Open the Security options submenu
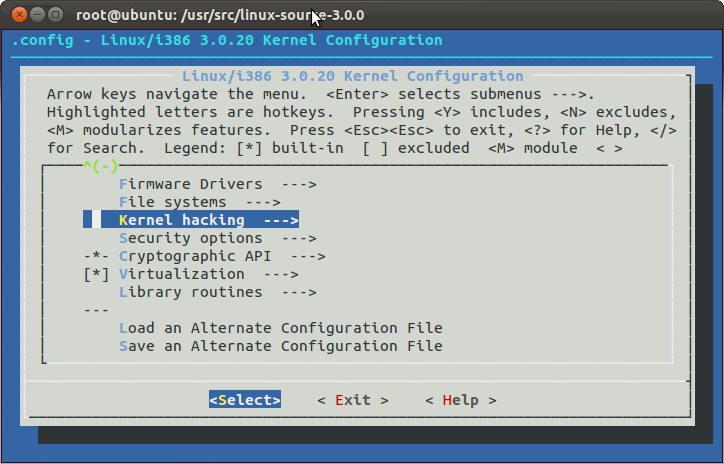724x464 pixels. point(217,238)
